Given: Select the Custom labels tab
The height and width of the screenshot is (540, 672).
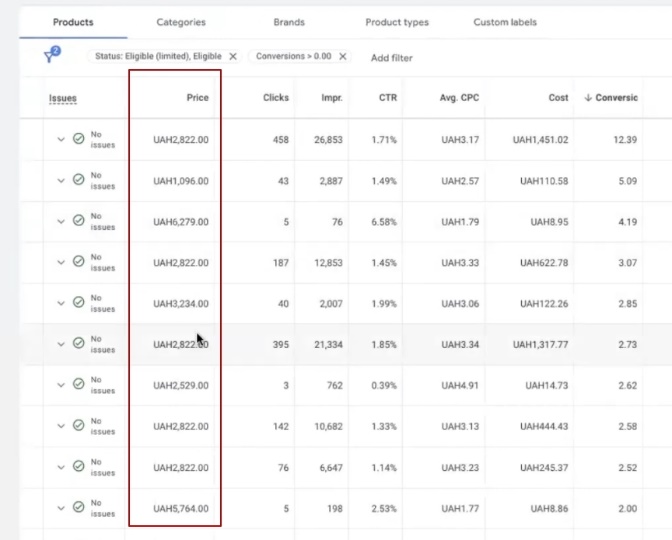Looking at the screenshot, I should point(504,22).
